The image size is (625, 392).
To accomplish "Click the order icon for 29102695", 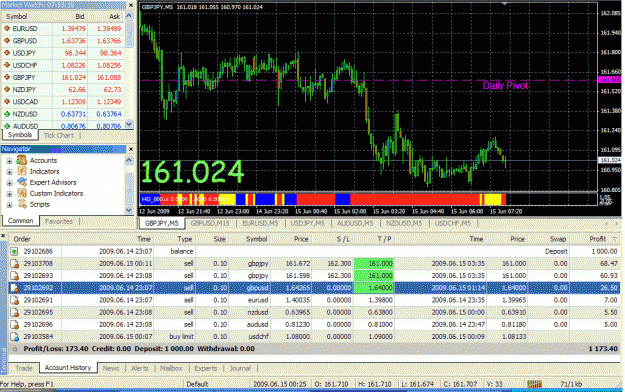I will tap(14, 312).
